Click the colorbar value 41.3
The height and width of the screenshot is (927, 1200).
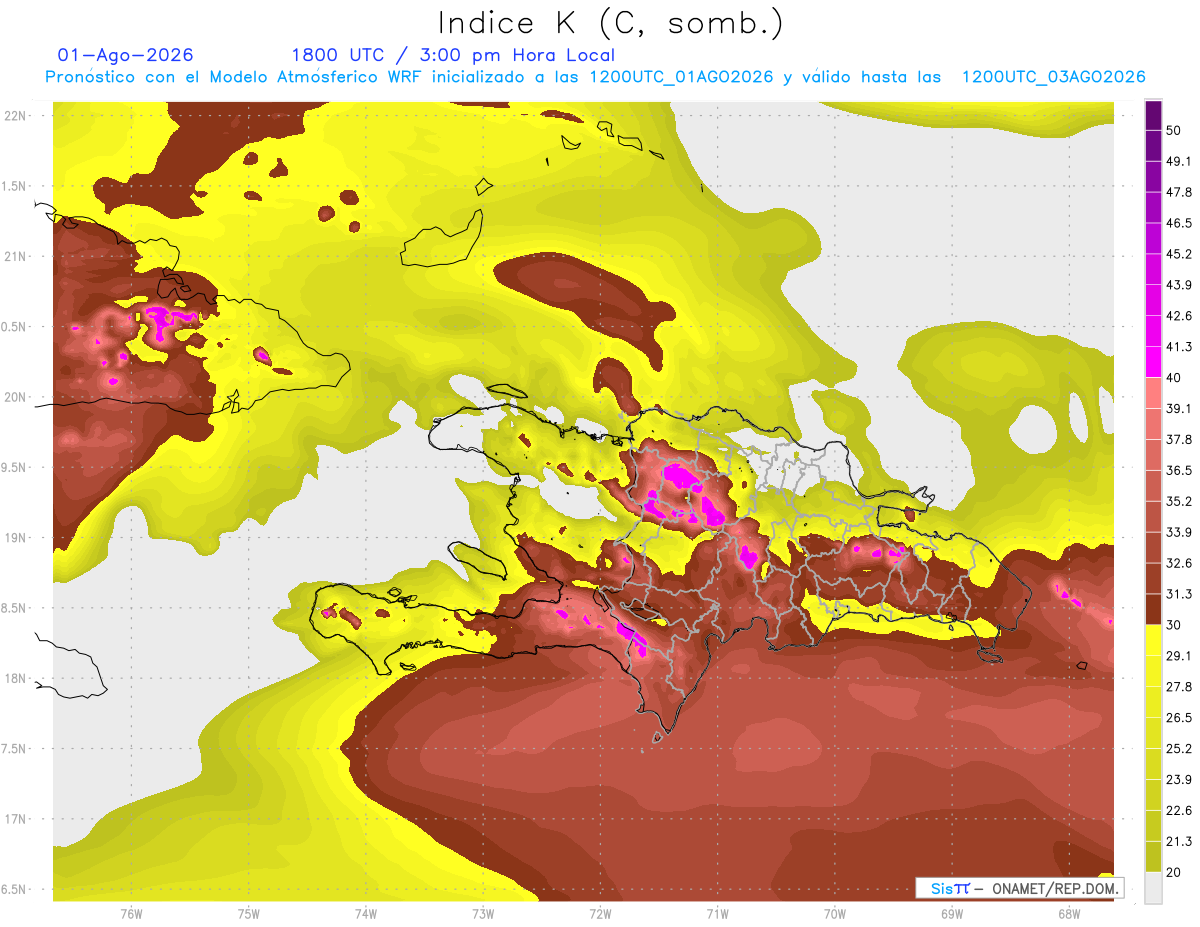click(x=1179, y=347)
